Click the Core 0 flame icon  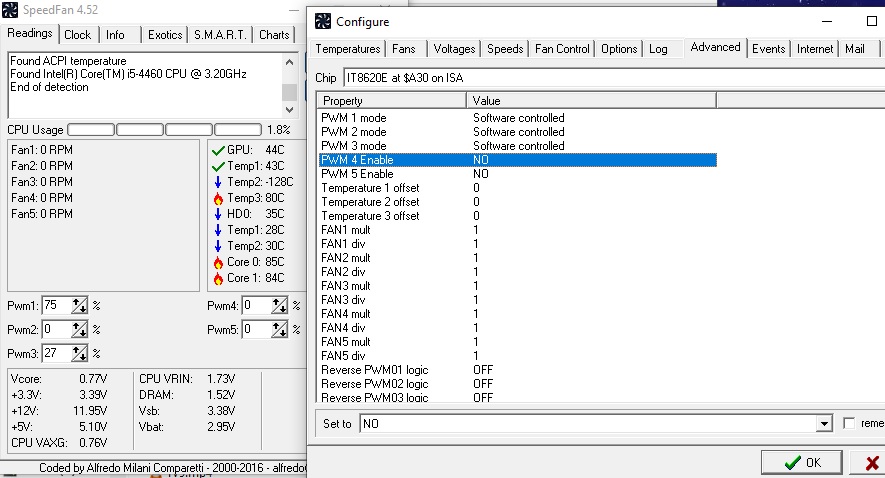pyautogui.click(x=218, y=262)
